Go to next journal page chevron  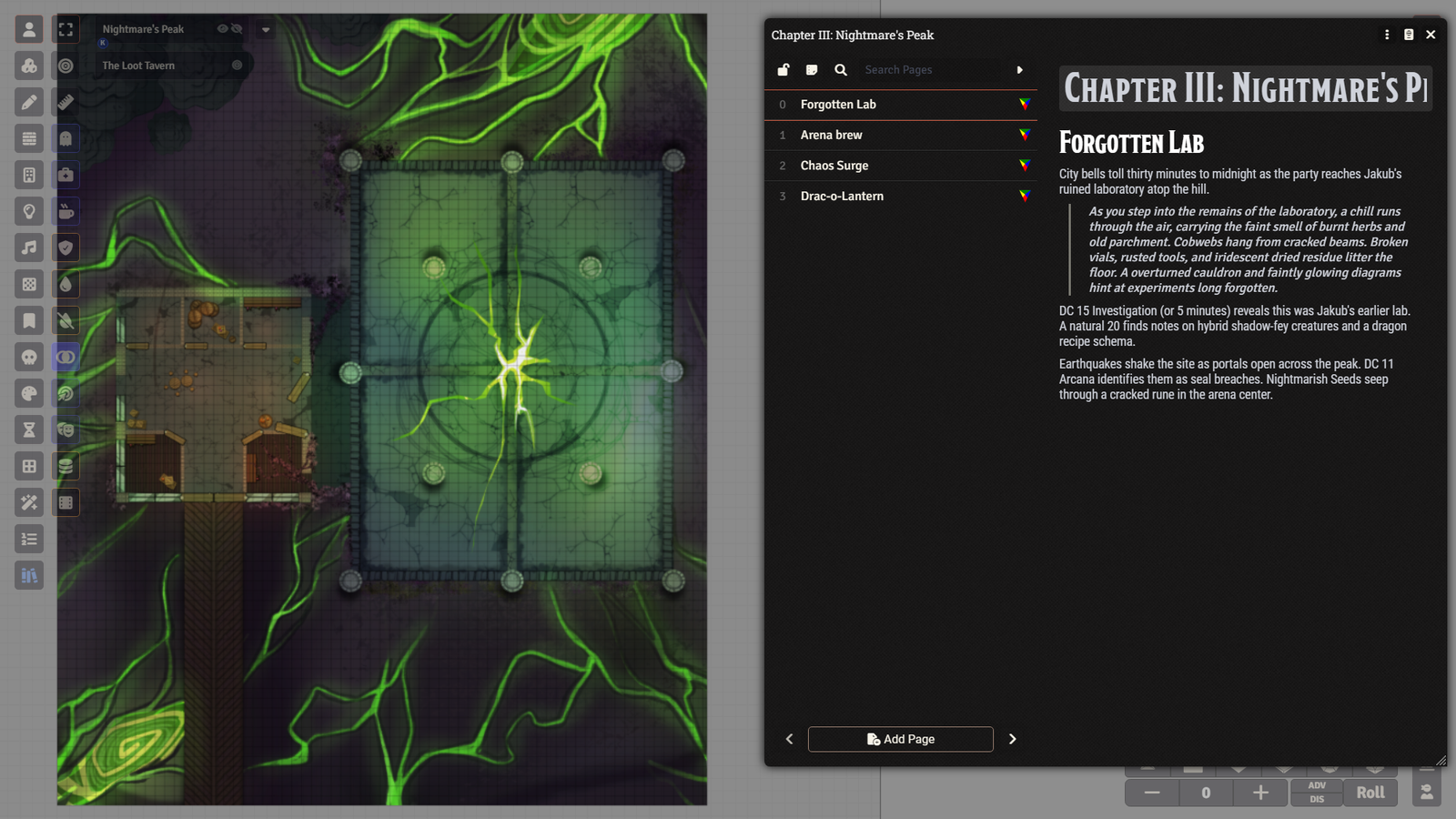(1012, 739)
